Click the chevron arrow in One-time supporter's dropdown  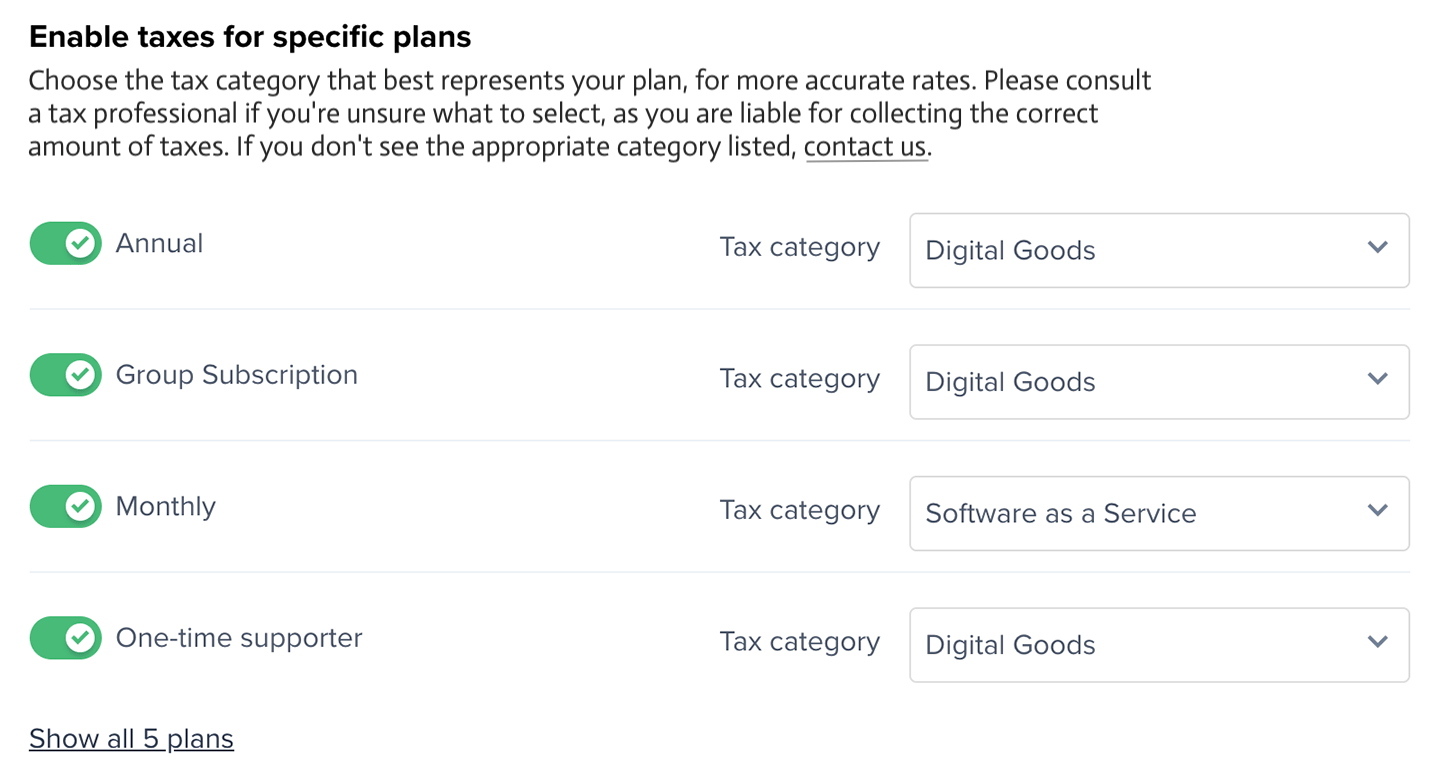coord(1377,642)
